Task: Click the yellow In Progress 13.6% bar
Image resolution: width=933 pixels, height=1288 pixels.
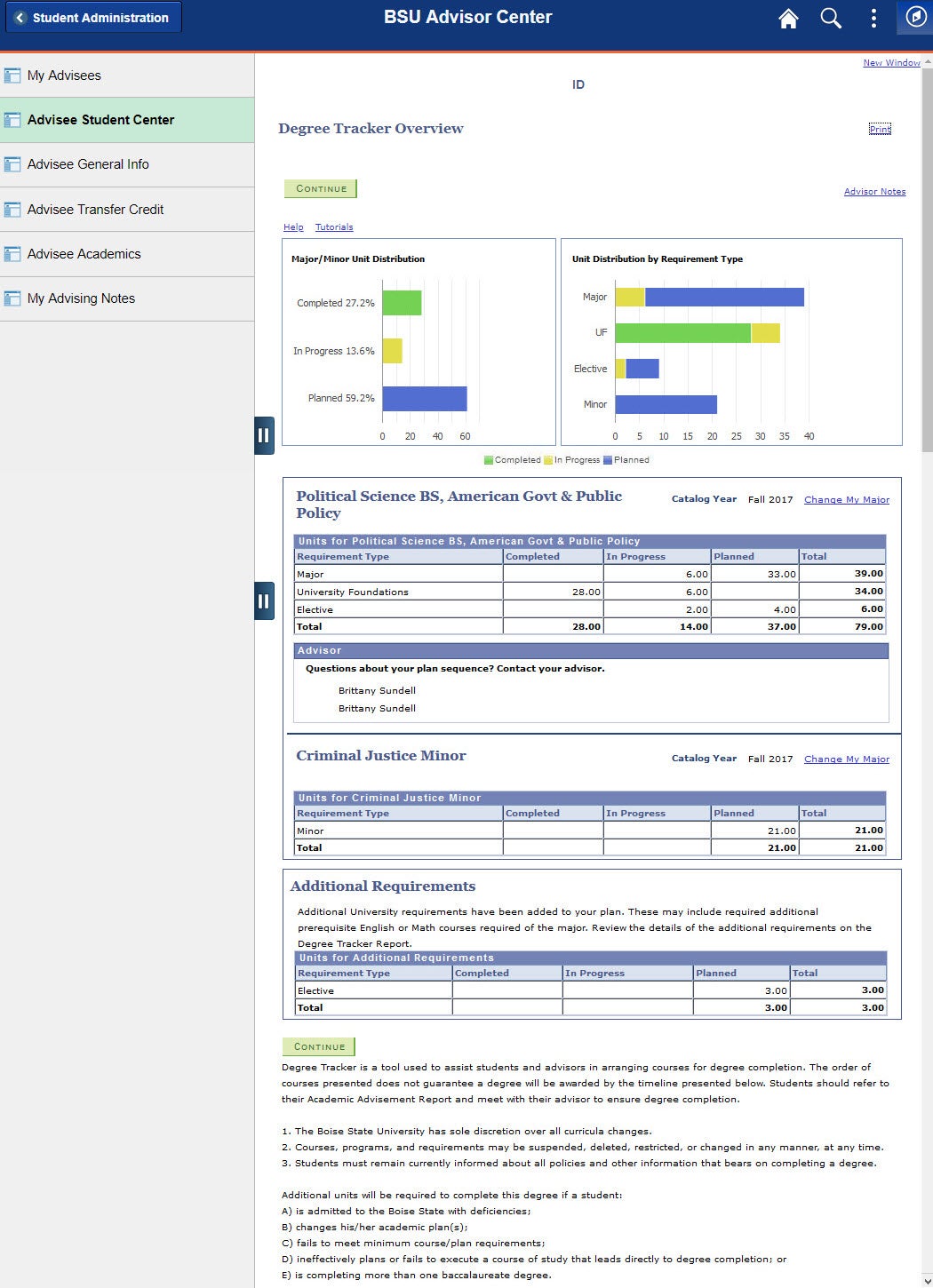Action: coord(392,351)
